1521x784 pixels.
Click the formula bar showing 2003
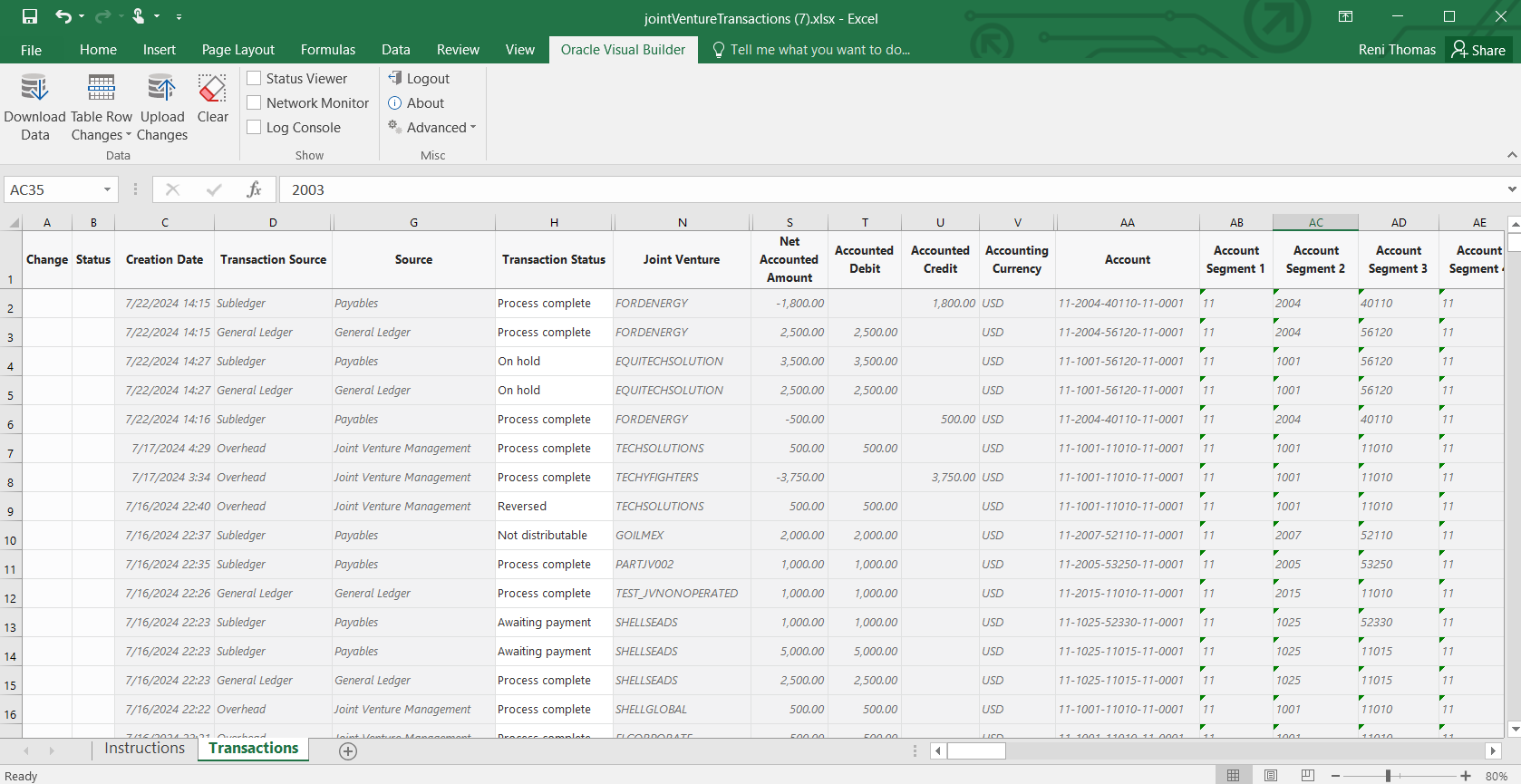click(893, 189)
